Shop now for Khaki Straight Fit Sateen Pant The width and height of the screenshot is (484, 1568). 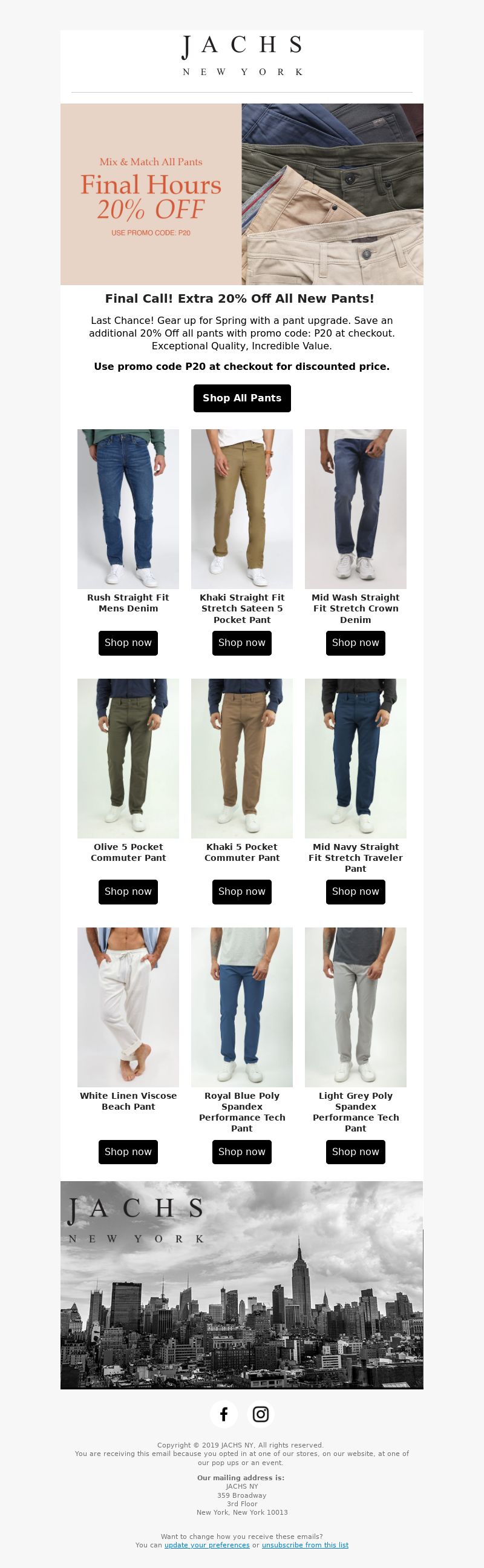pyautogui.click(x=242, y=643)
